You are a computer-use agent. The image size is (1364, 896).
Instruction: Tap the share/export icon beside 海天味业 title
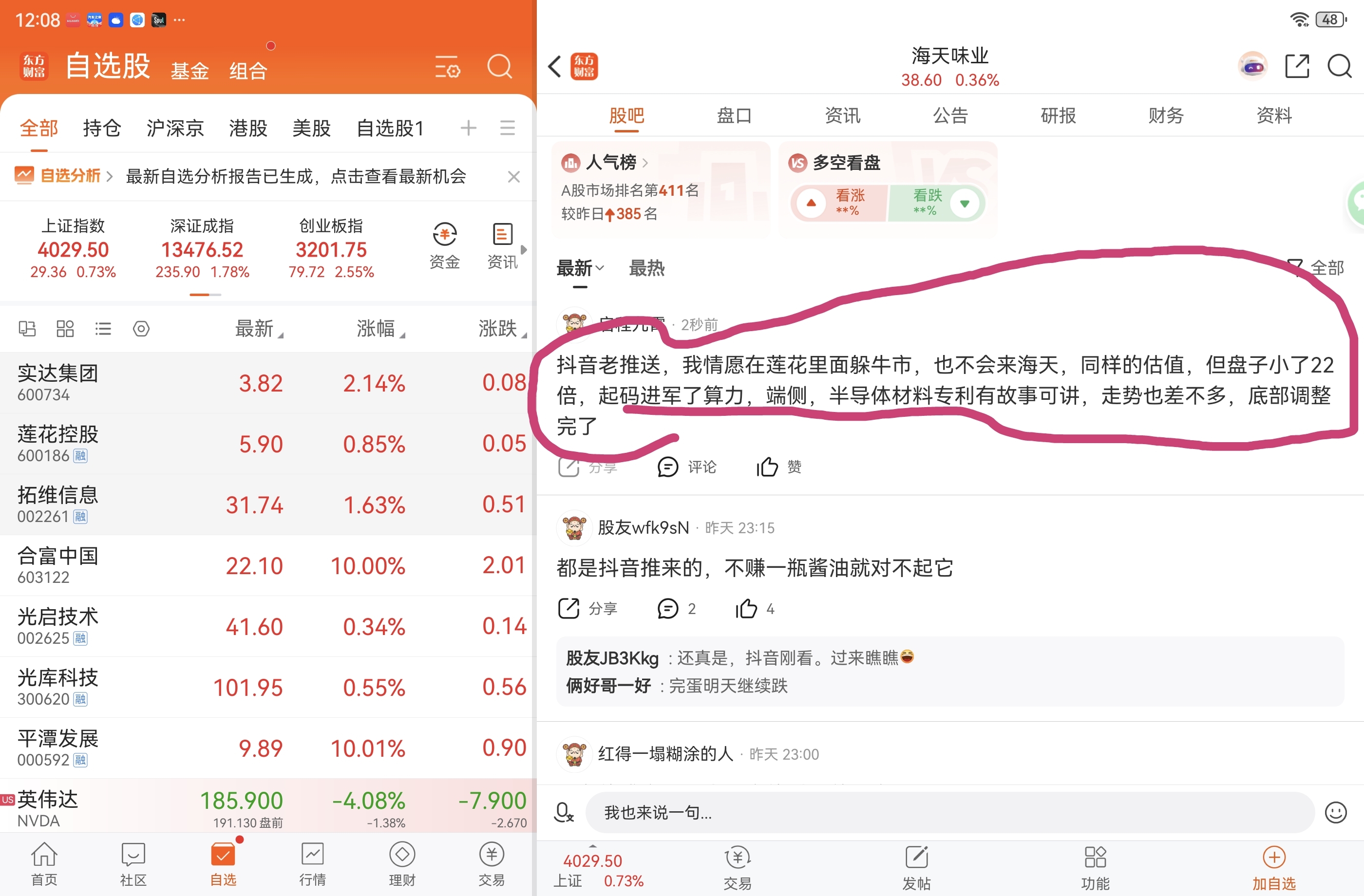(x=1297, y=66)
